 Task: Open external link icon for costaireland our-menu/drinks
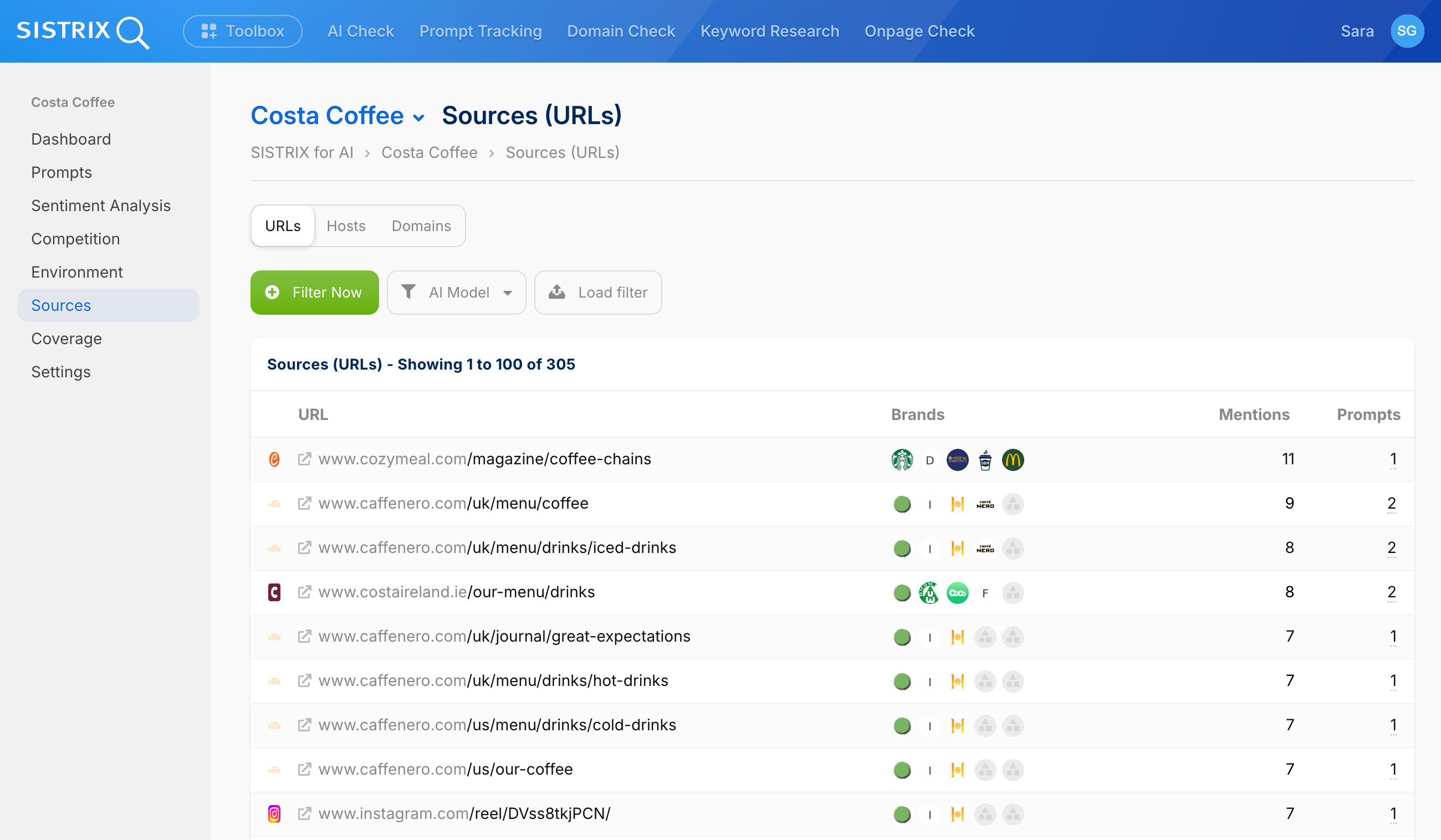(304, 592)
